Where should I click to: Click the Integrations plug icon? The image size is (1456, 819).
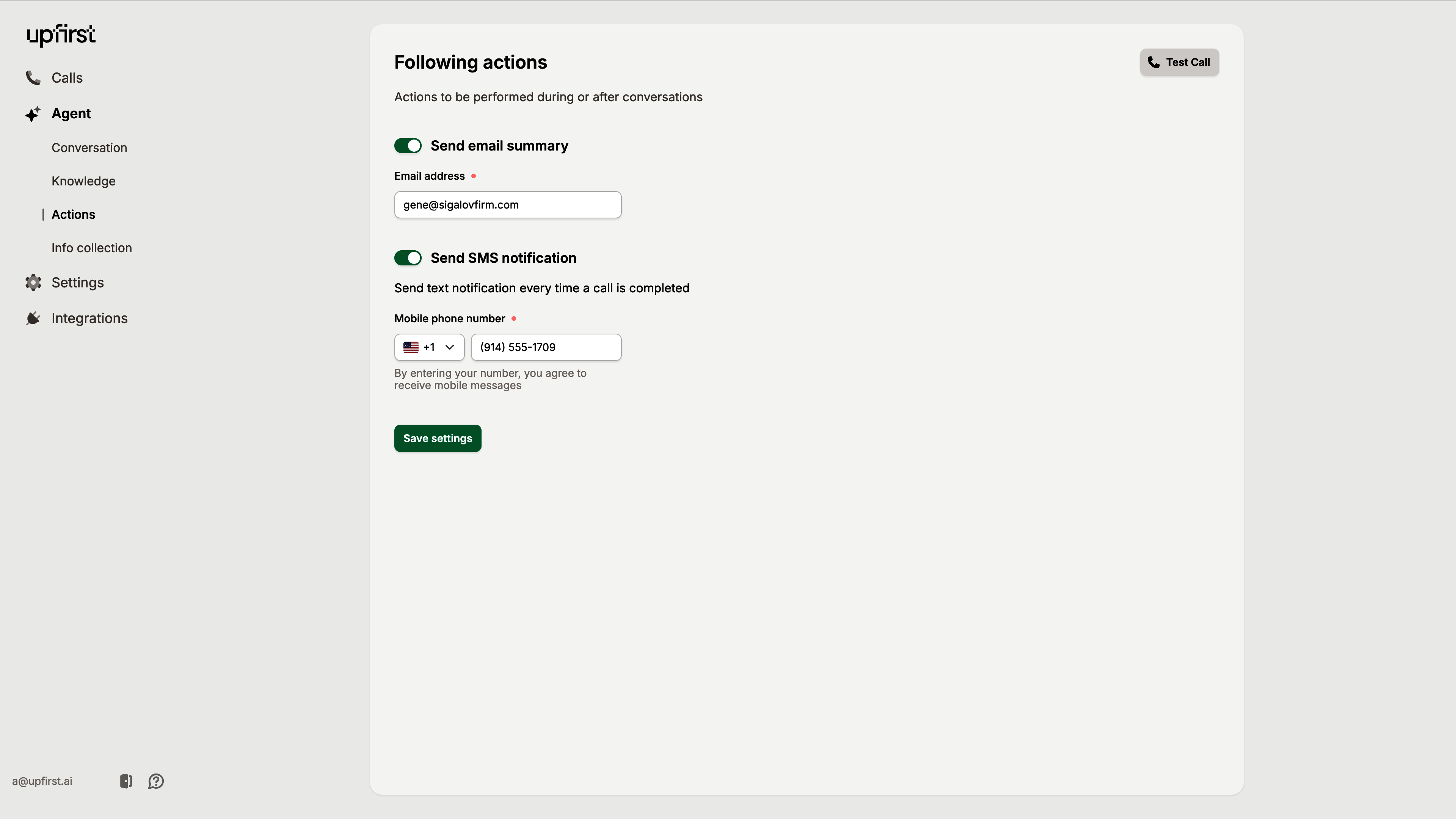[x=33, y=318]
